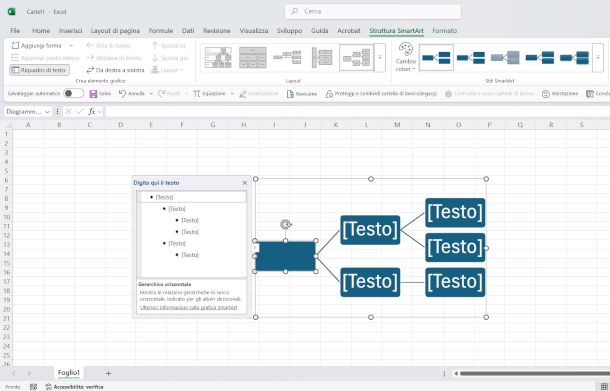This screenshot has width=610, height=391.
Task: Select the empty dark blue root shape
Action: (286, 256)
